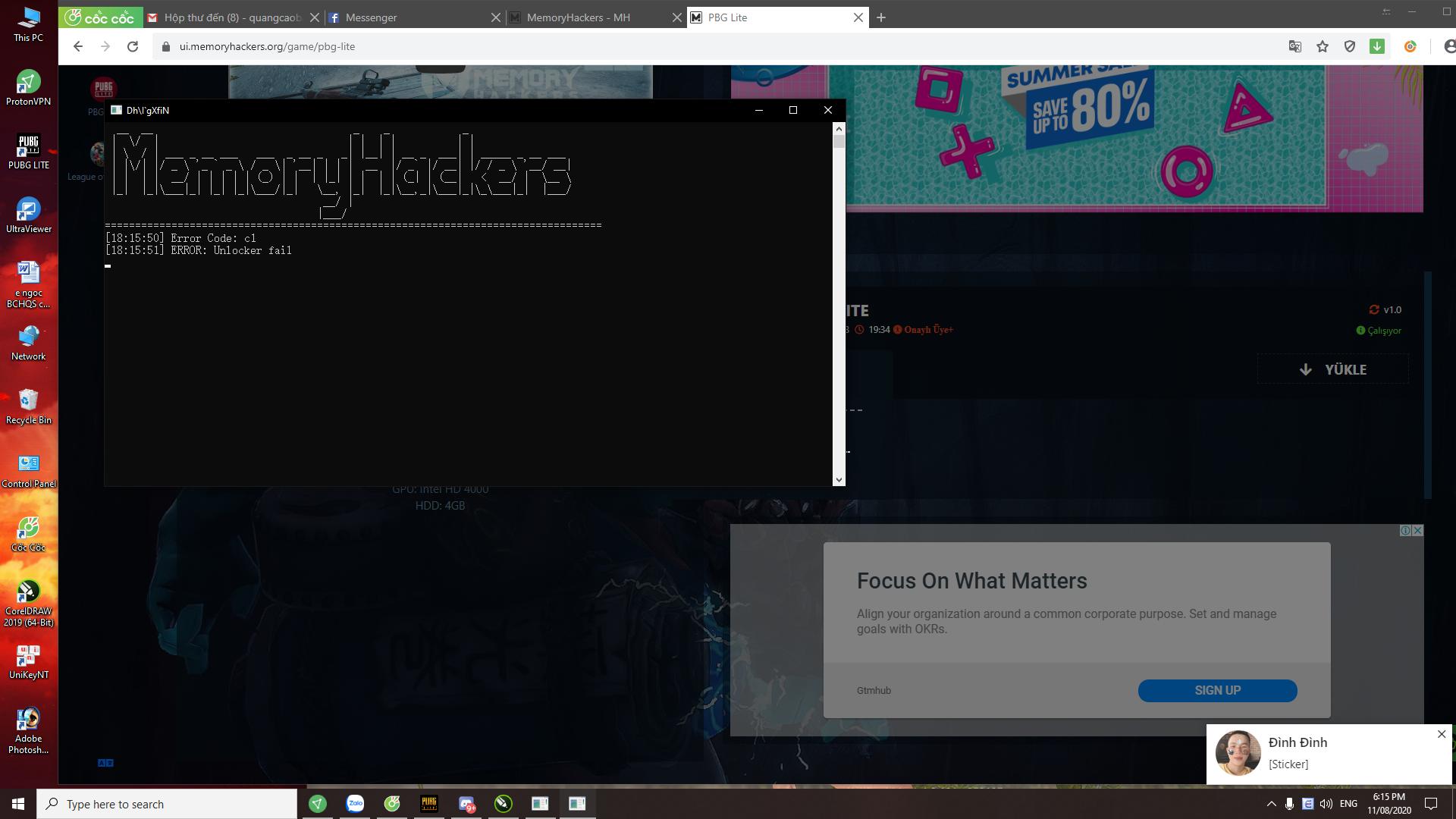Select the Word document desktop icon
The height and width of the screenshot is (819, 1456).
28,284
